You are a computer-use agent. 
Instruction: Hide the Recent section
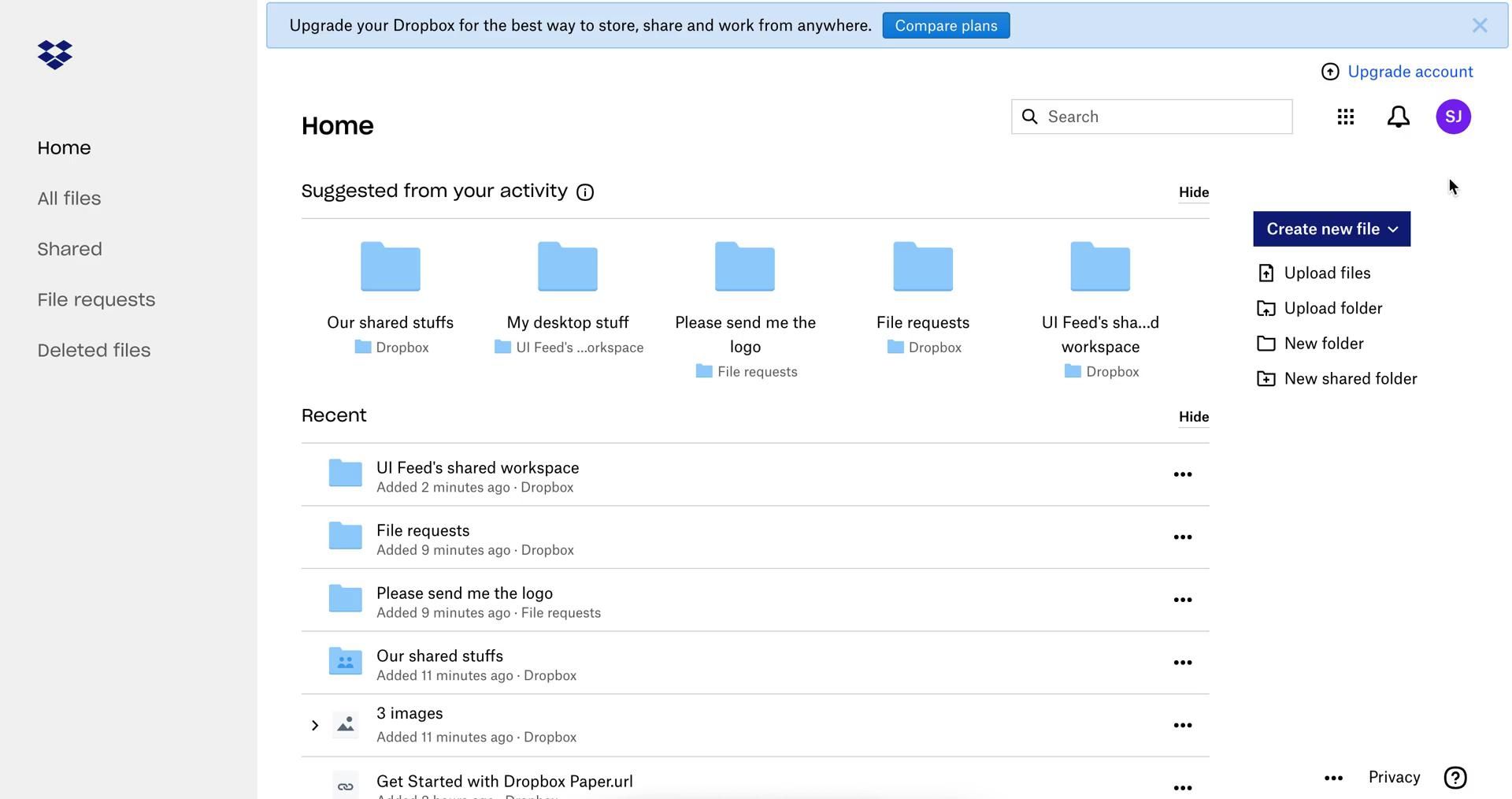click(1193, 417)
